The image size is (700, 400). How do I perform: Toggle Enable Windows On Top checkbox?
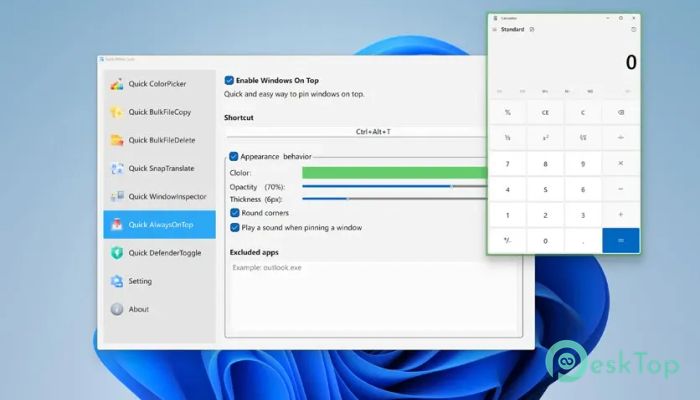(x=229, y=80)
